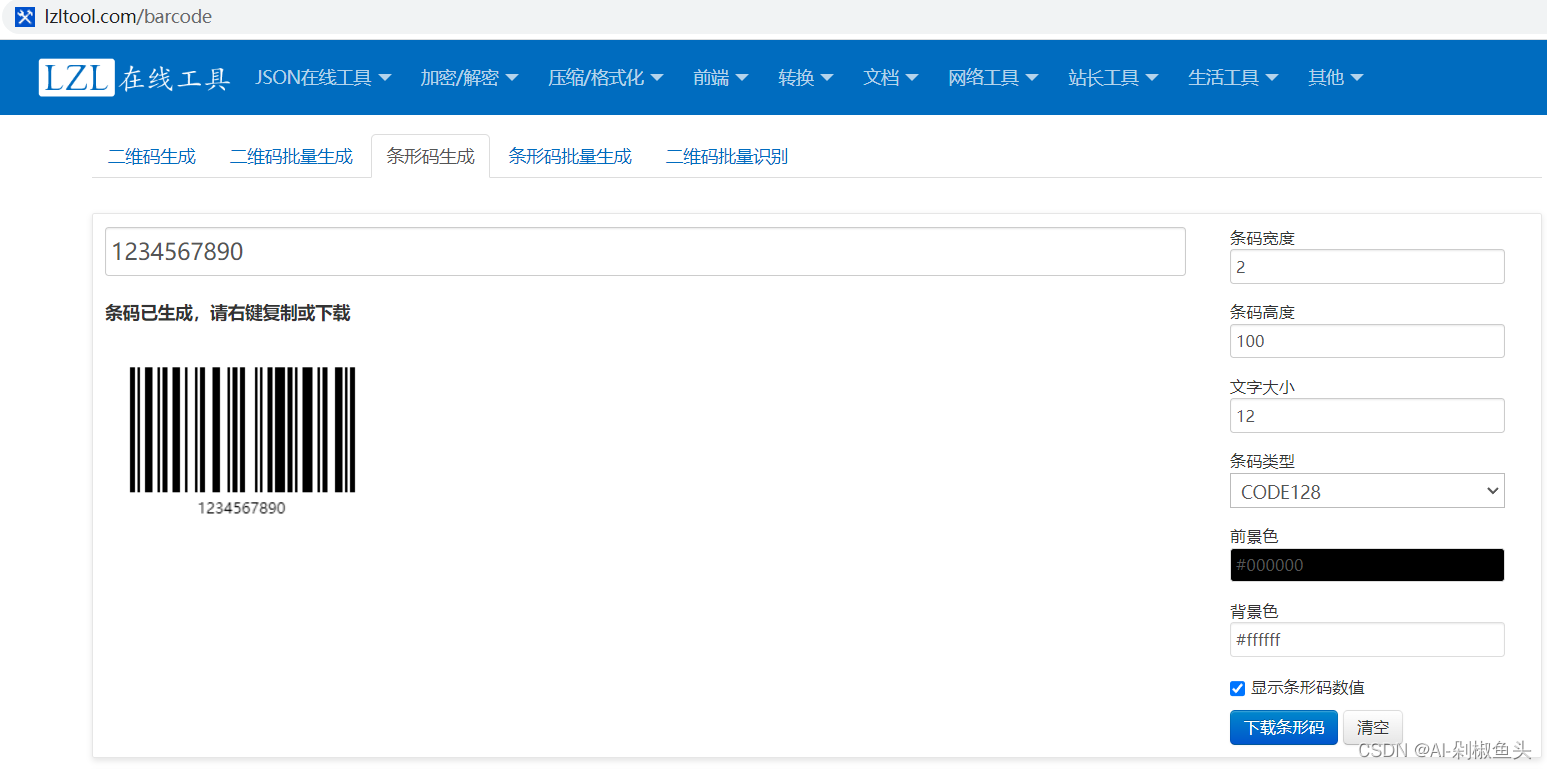Screen dimensions: 1547x769
Task: Pick the 前景色 black color field
Action: click(1367, 565)
